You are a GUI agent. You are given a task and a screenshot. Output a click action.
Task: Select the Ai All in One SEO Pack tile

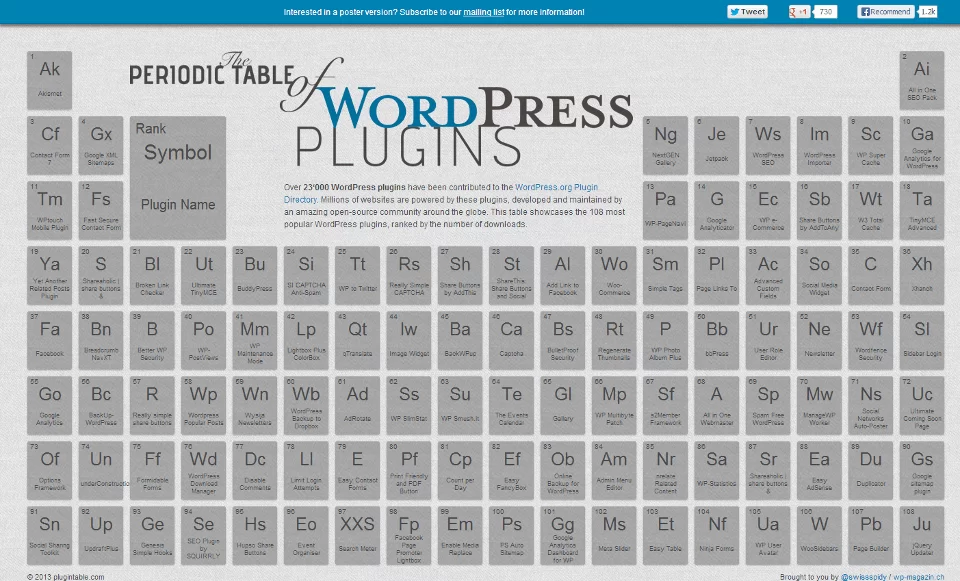pyautogui.click(x=921, y=80)
